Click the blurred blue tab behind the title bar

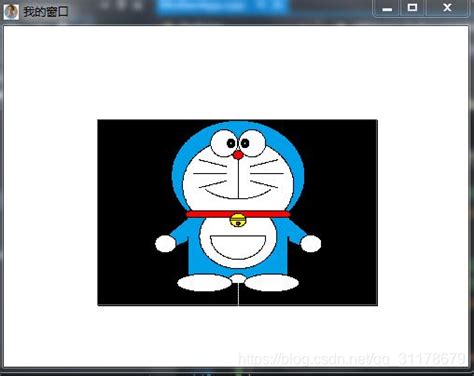222,7
